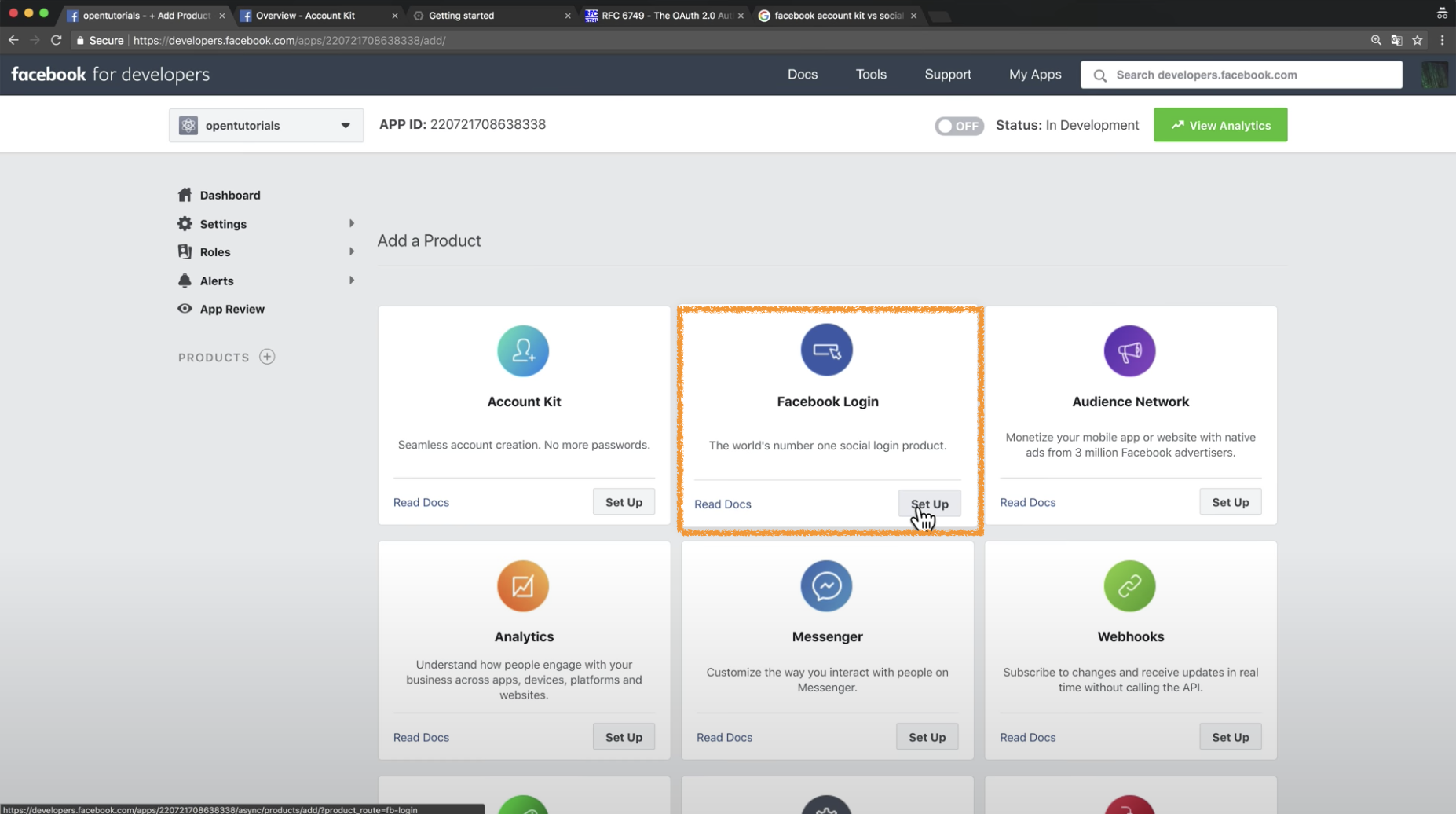Read Docs for Analytics
Viewport: 1456px width, 814px height.
421,737
